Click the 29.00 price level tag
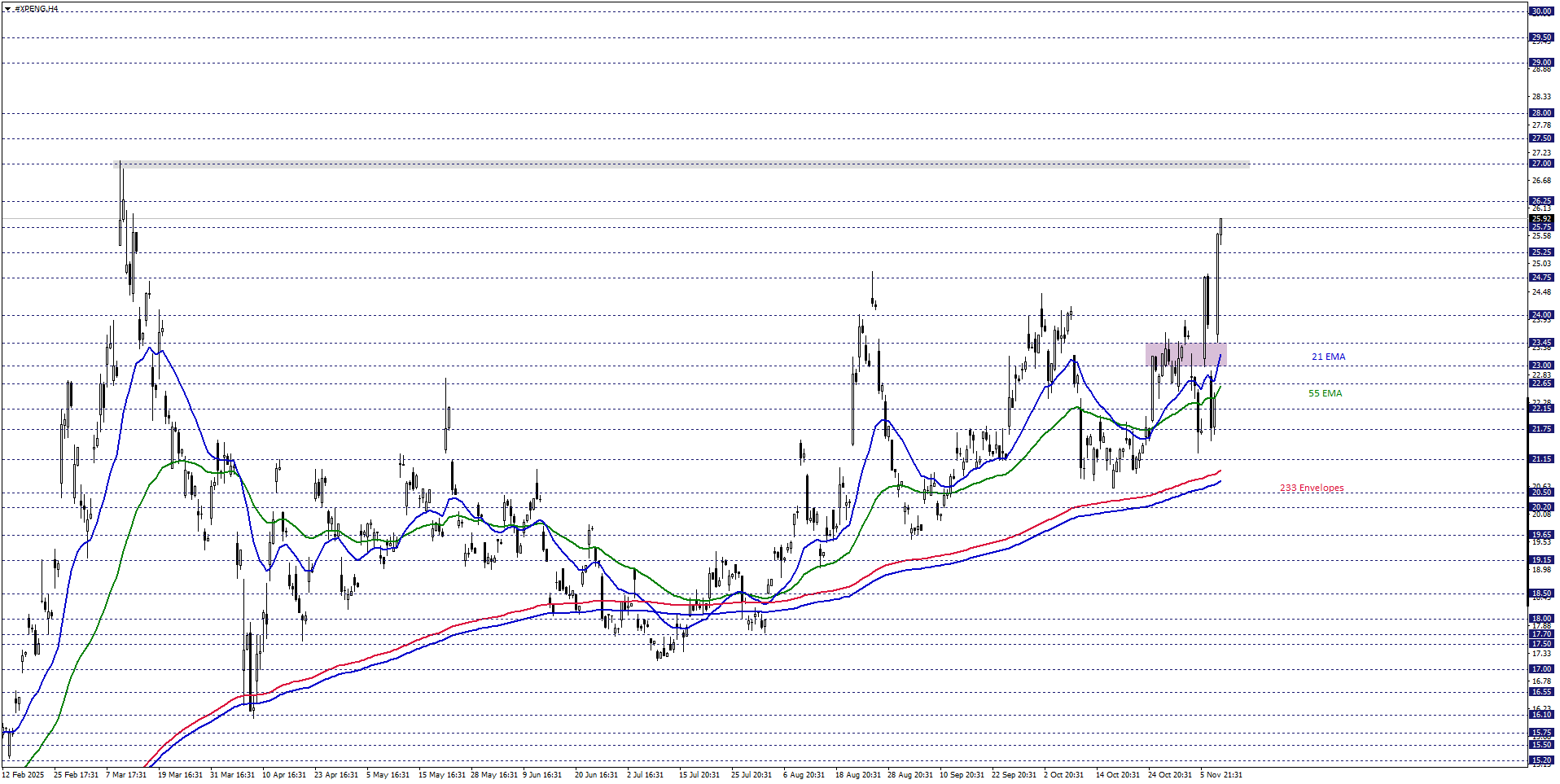Viewport: 1560px width, 784px height. (1540, 63)
